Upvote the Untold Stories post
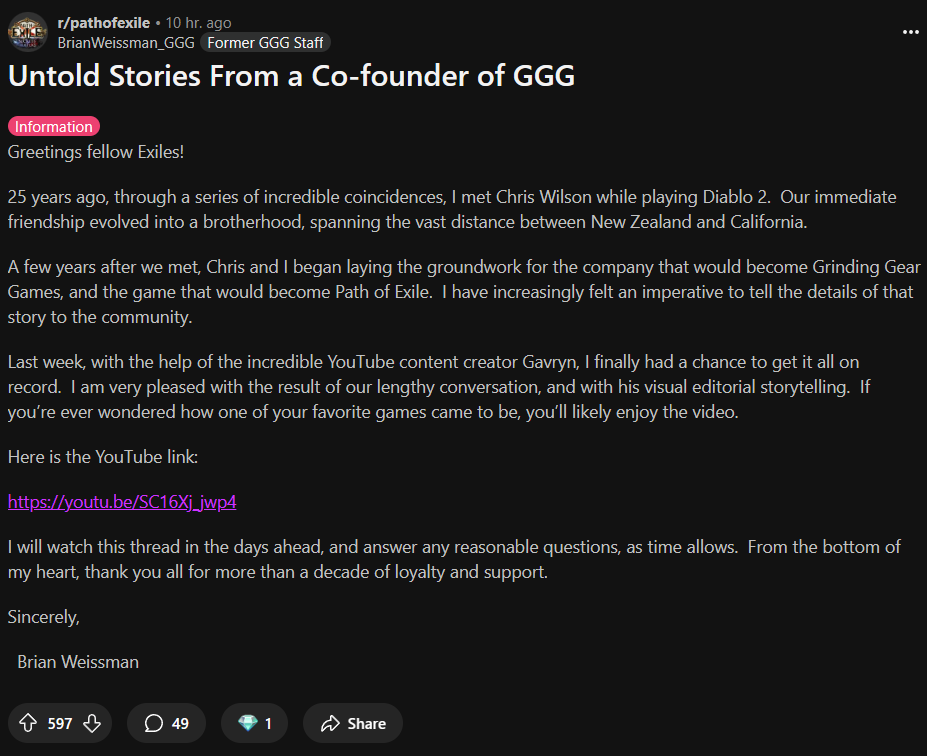This screenshot has width=927, height=756. tap(28, 723)
